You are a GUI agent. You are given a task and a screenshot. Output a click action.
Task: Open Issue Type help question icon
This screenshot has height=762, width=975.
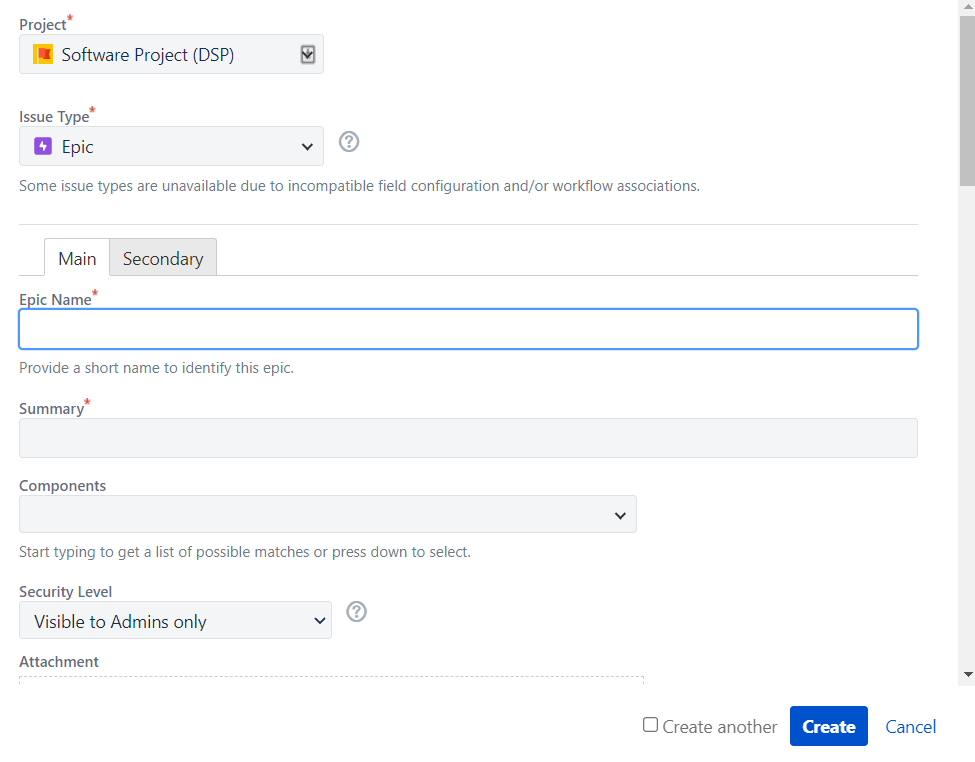(349, 142)
